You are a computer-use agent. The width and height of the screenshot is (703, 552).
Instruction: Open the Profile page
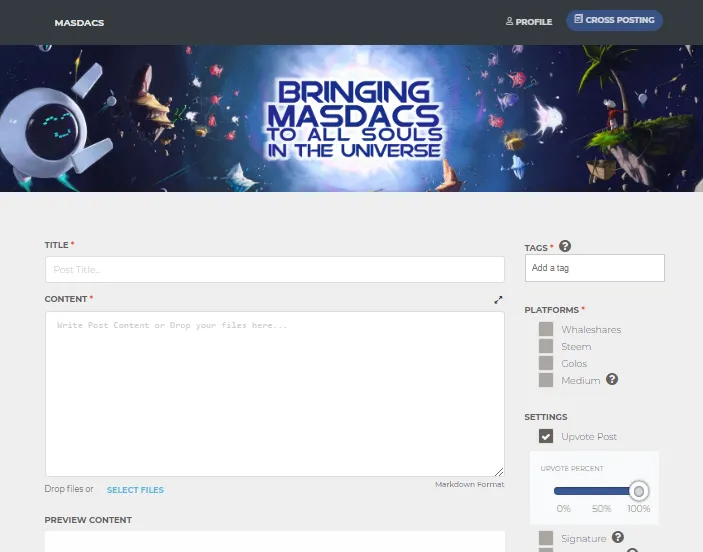point(529,22)
